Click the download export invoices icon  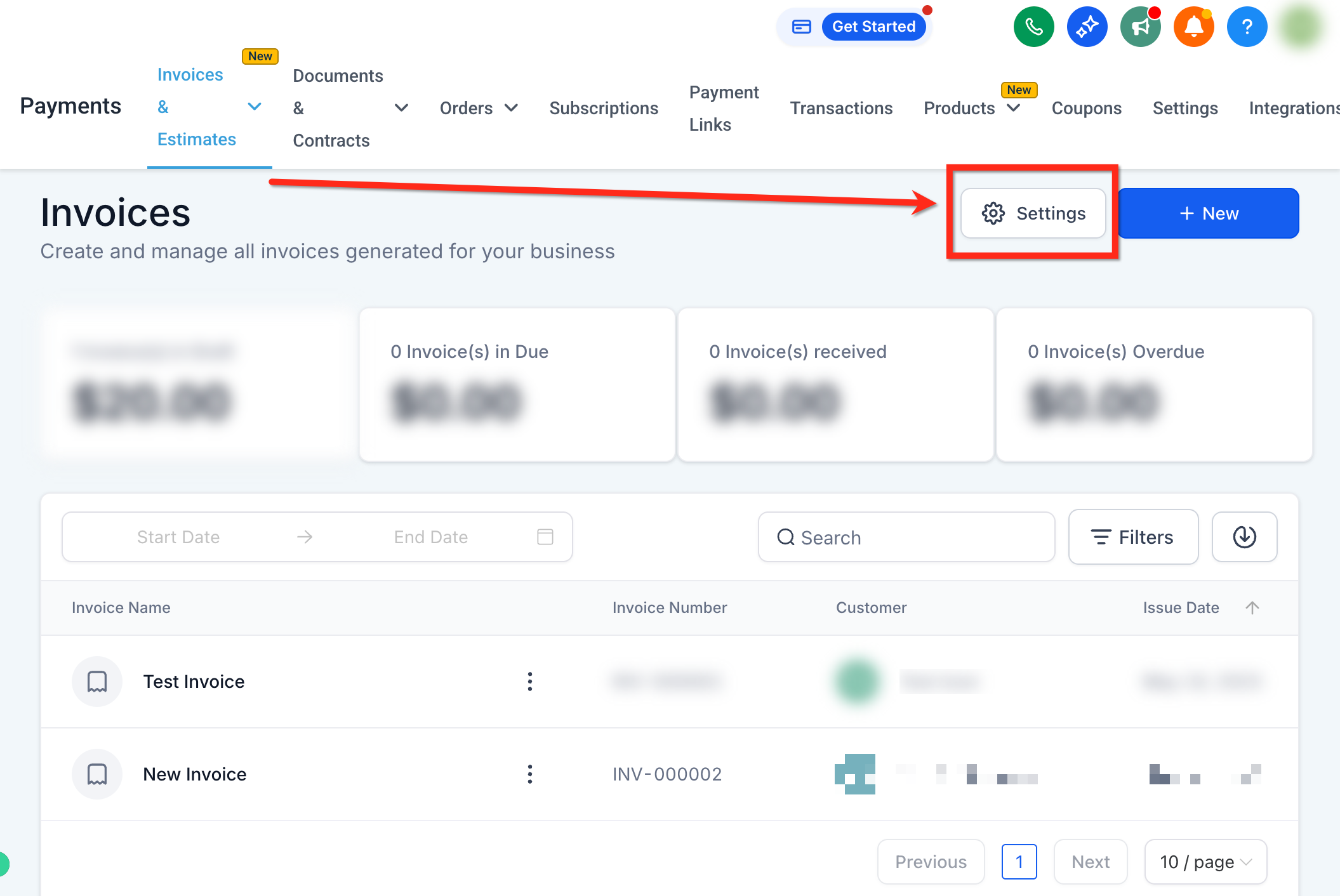coord(1244,537)
